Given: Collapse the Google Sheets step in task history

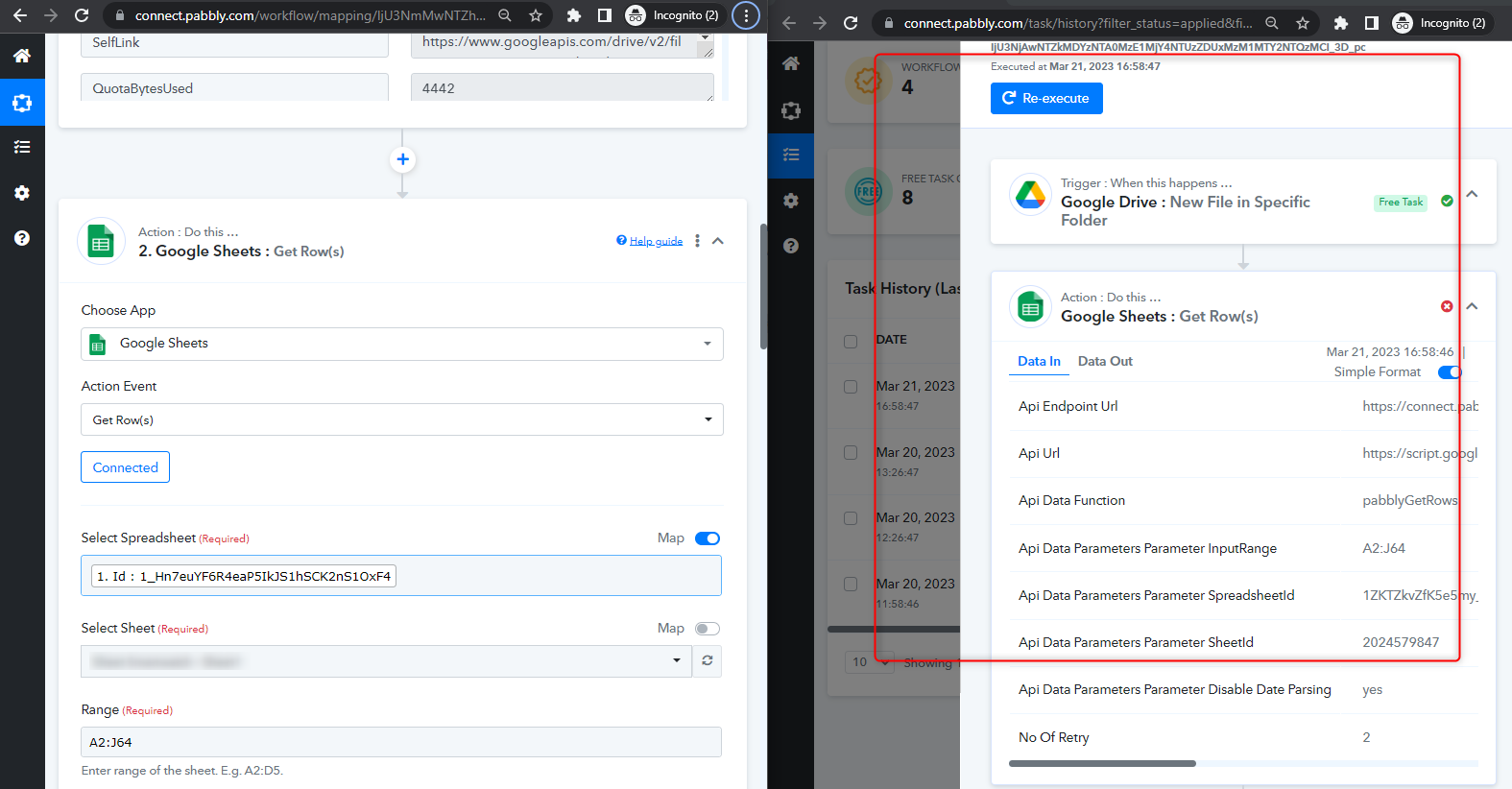Looking at the screenshot, I should point(1472,306).
